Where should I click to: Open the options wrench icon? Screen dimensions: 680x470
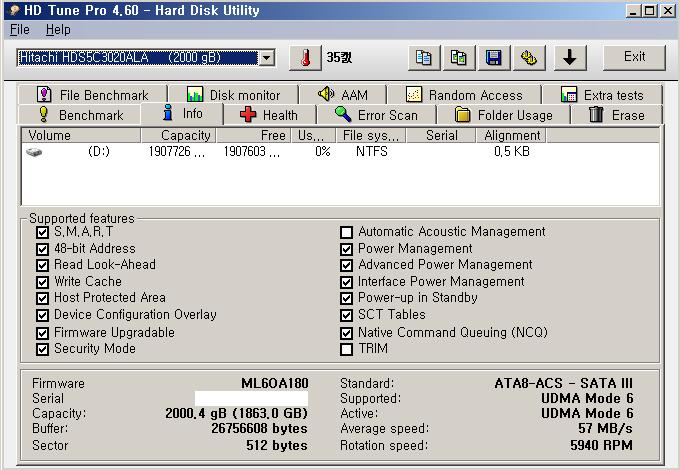tap(529, 57)
